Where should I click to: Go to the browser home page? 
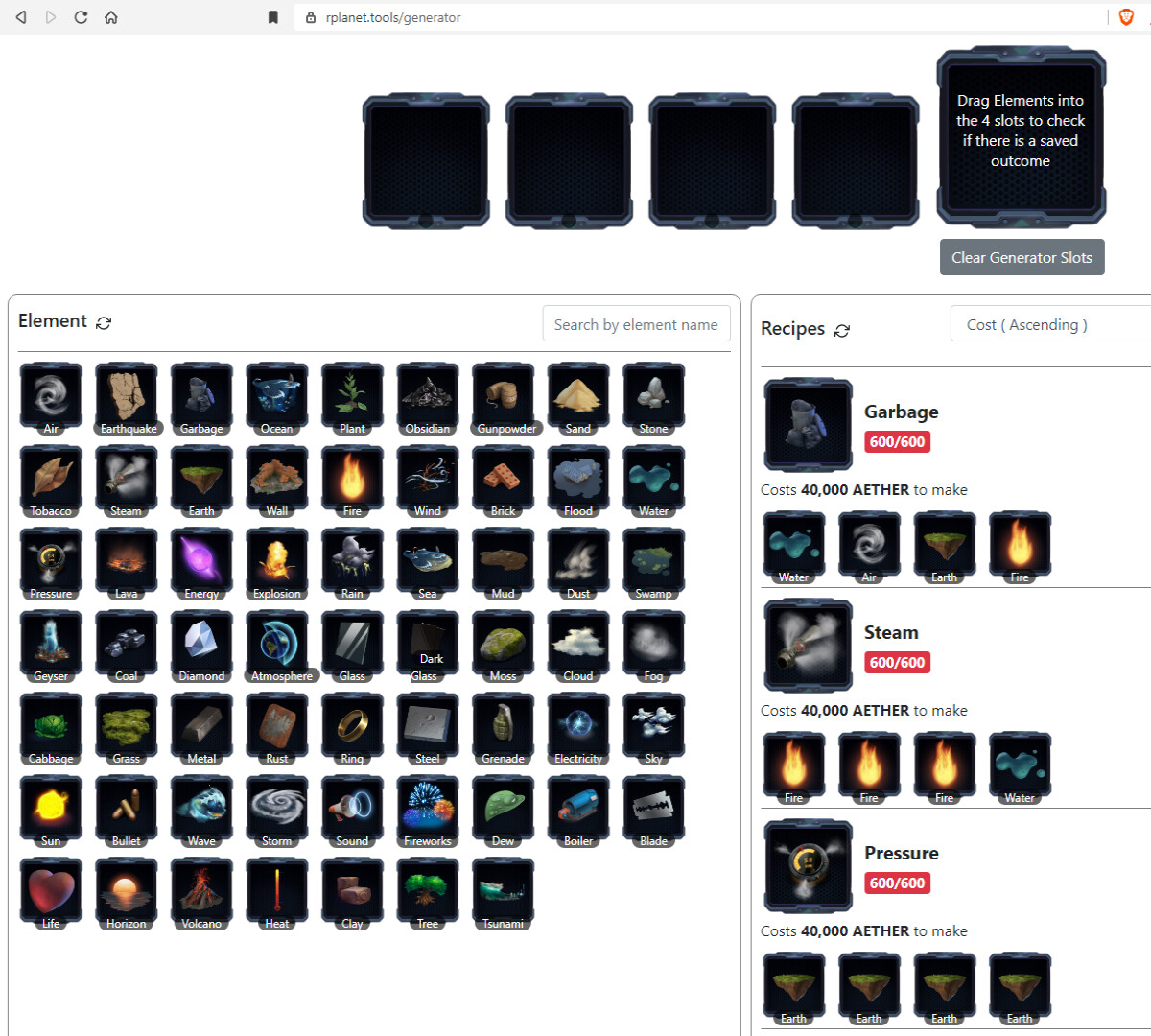(111, 17)
